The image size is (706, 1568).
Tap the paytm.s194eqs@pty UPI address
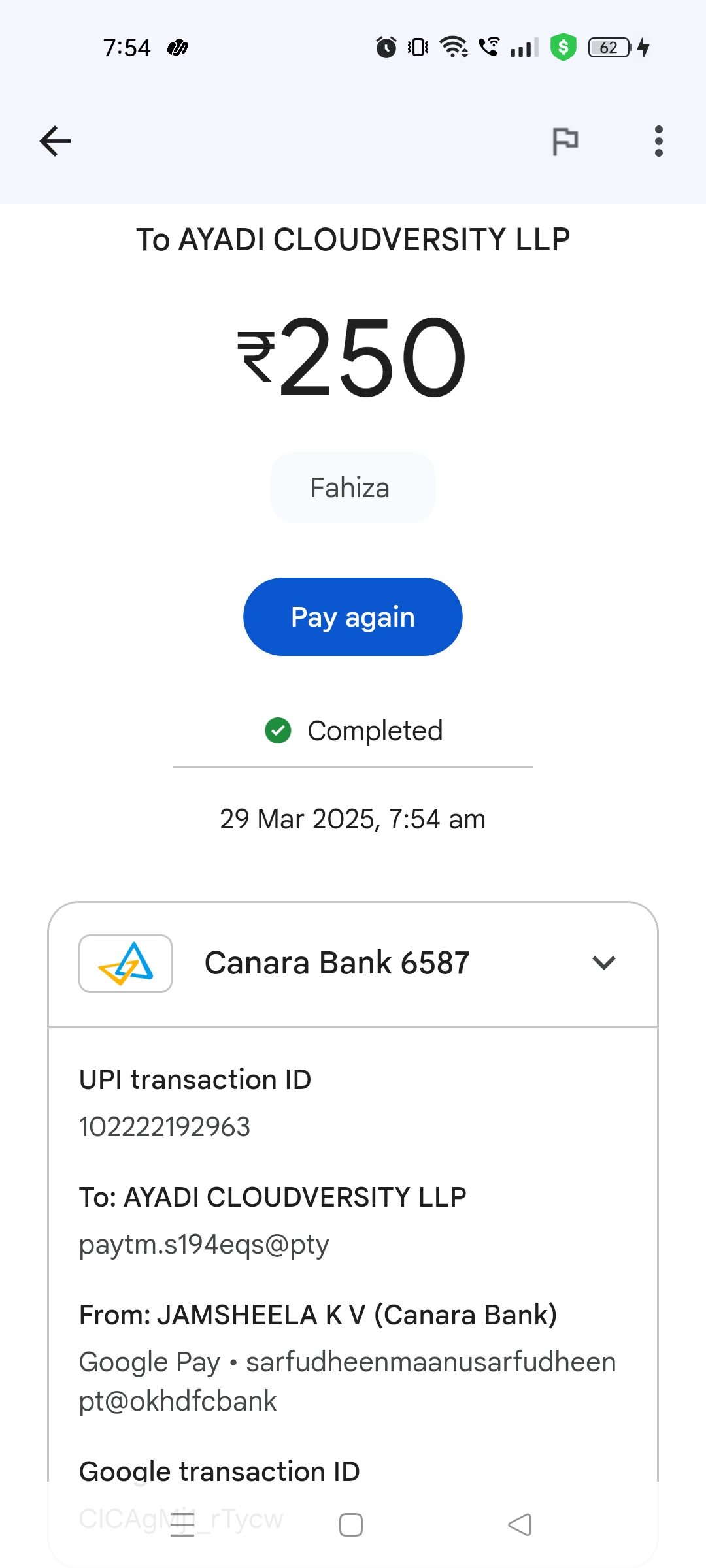(204, 1245)
